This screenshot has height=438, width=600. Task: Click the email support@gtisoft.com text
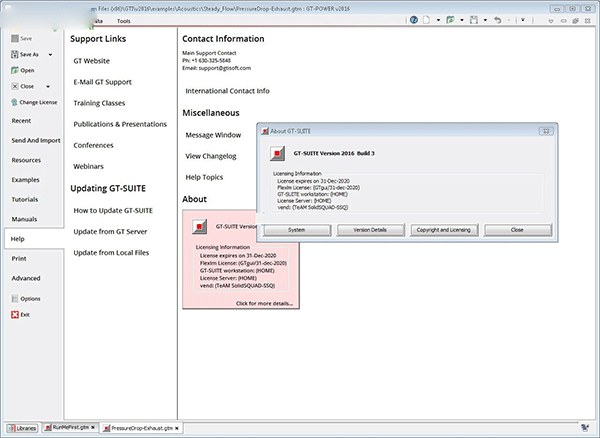[225, 68]
